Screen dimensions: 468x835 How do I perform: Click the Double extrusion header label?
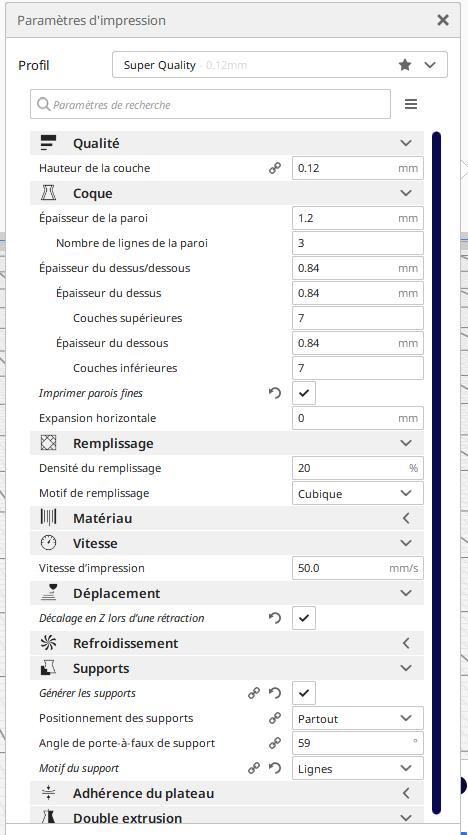pos(127,817)
